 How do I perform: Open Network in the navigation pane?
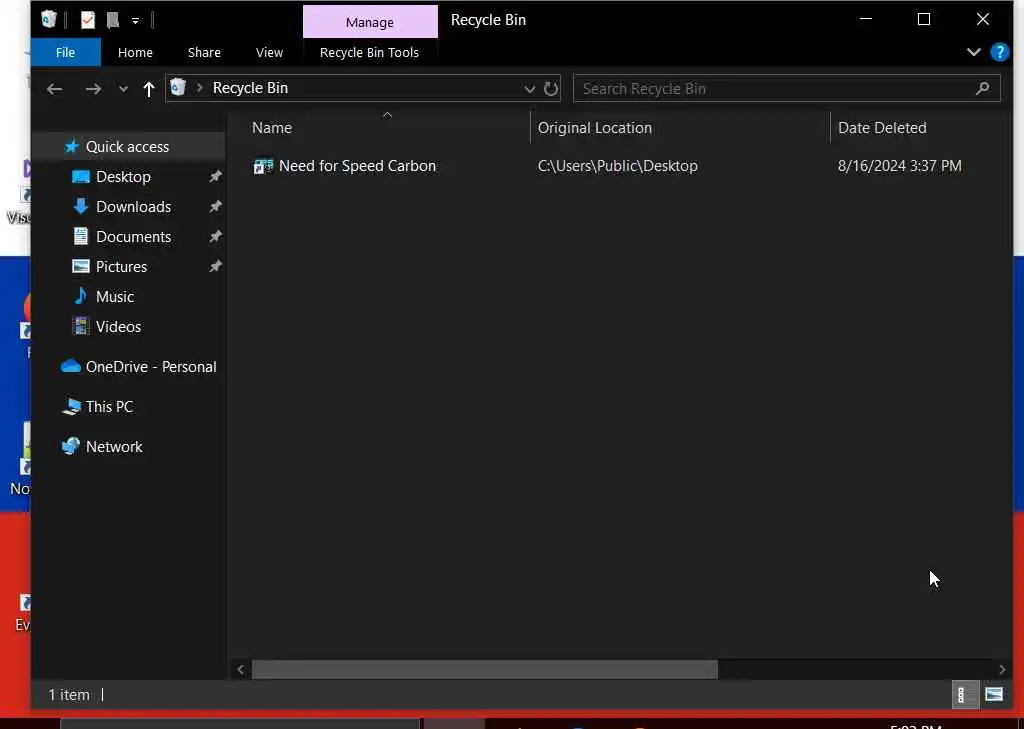[114, 447]
